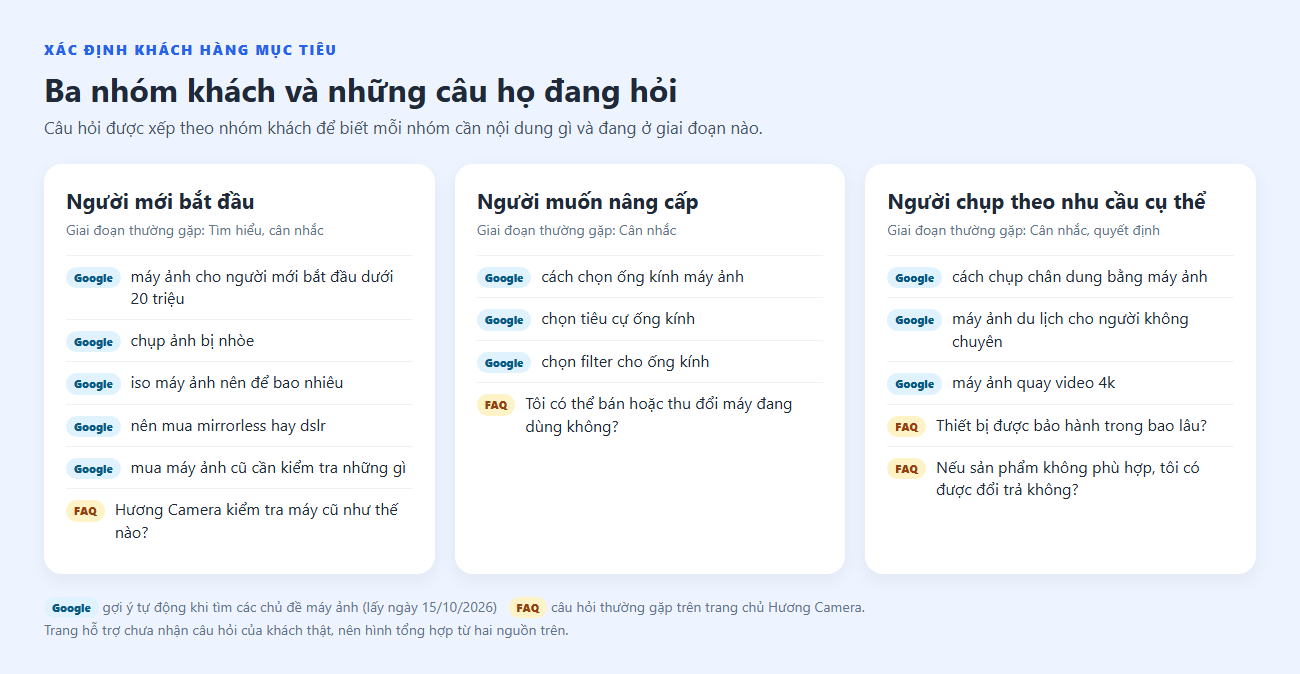Click the Google badge beside "máy ảnh quay video 4k"
The width and height of the screenshot is (1300, 674).
click(x=914, y=384)
